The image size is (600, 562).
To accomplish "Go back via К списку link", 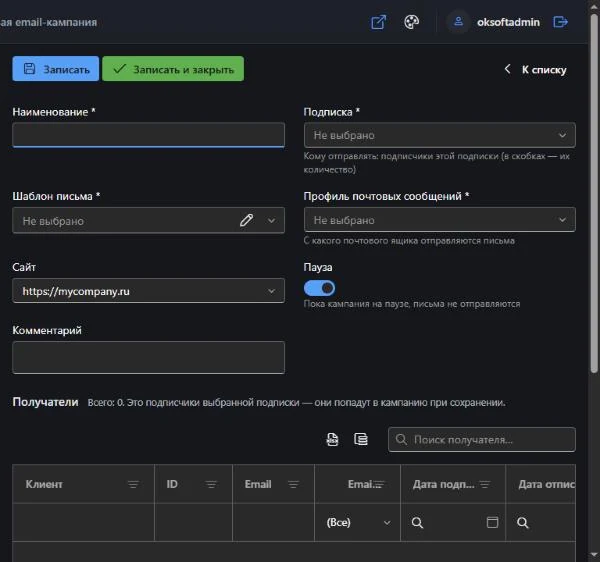I will click(535, 70).
